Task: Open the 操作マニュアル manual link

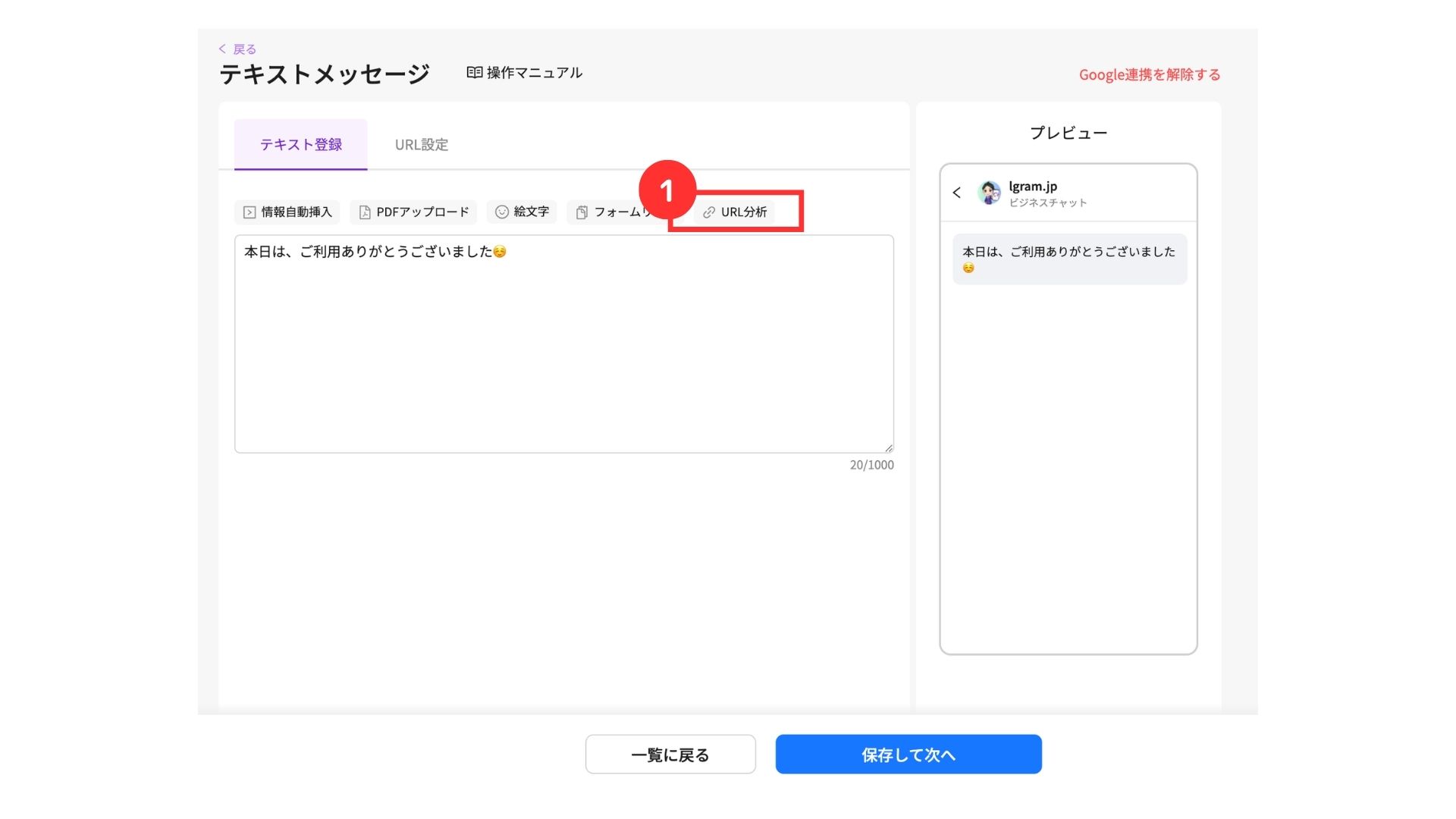Action: coord(534,73)
